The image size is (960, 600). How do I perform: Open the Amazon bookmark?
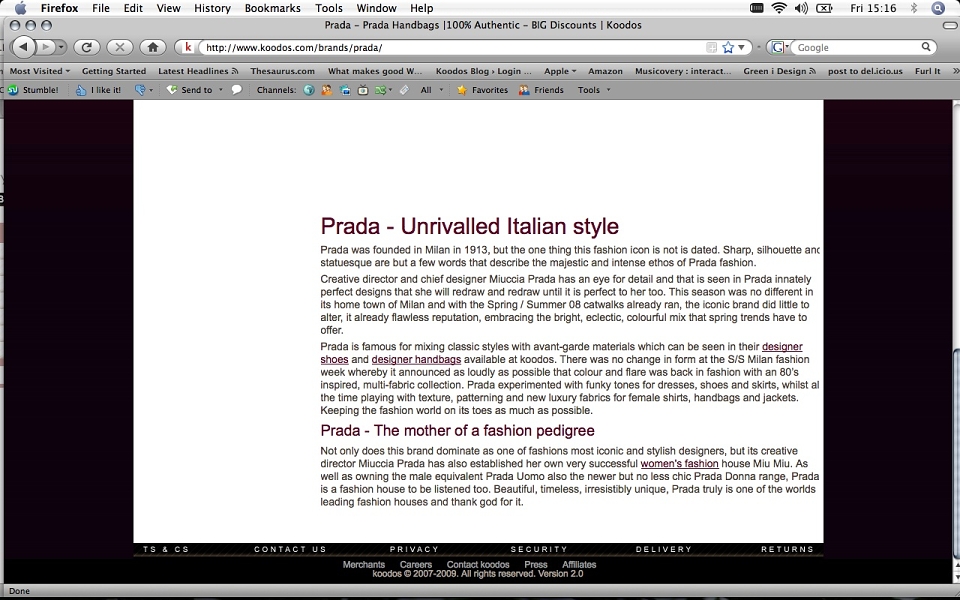[x=606, y=71]
